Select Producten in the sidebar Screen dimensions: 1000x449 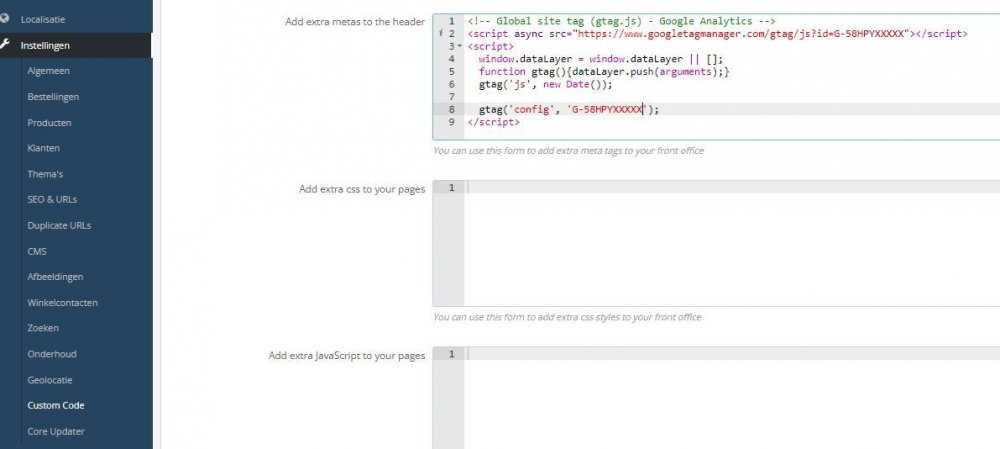pos(49,123)
